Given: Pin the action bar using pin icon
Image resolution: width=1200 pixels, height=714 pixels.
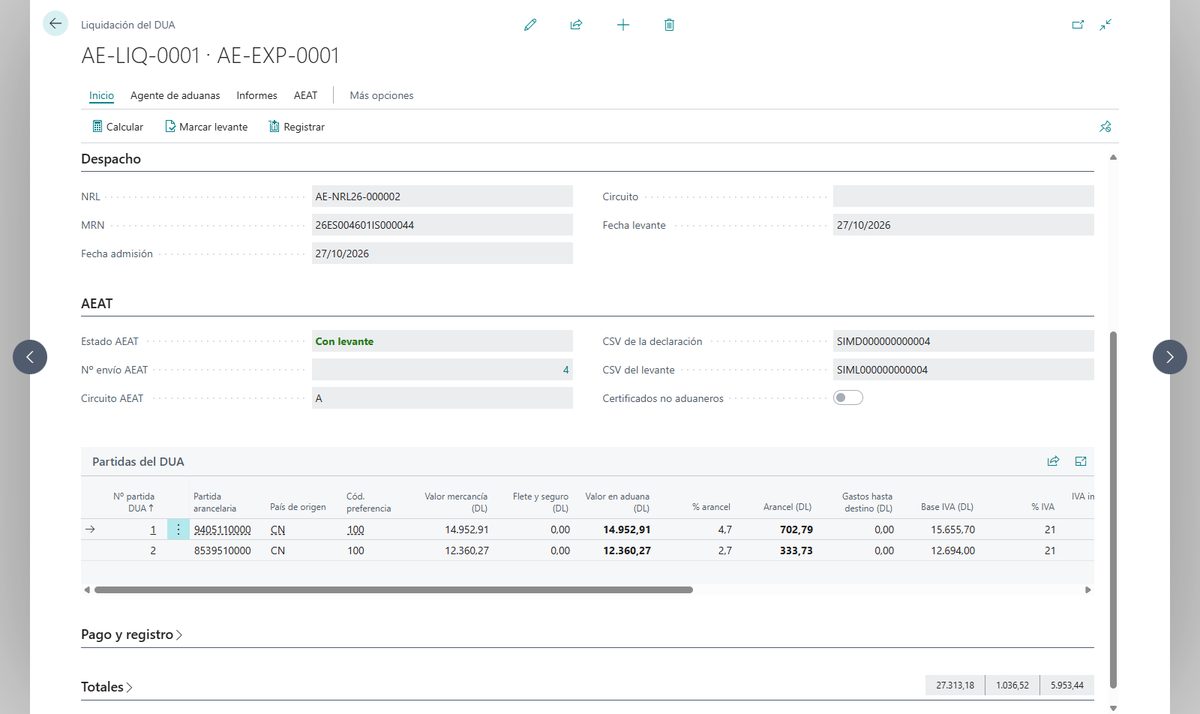Looking at the screenshot, I should 1105,127.
